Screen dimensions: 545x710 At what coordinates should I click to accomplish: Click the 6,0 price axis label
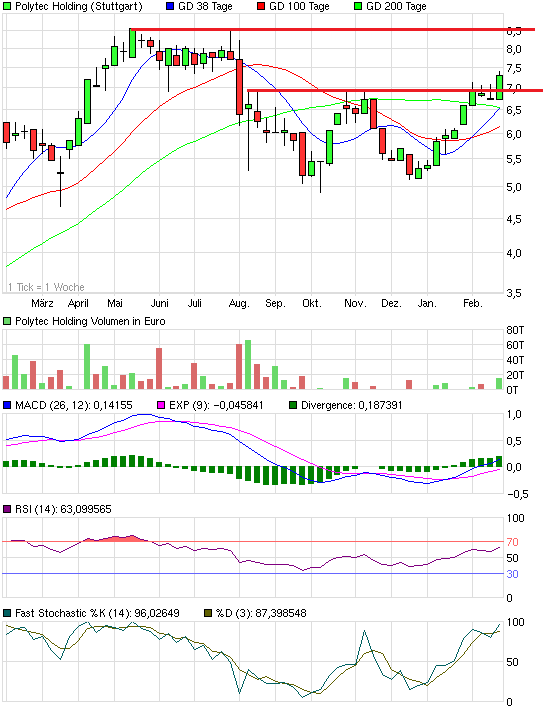pyautogui.click(x=514, y=134)
